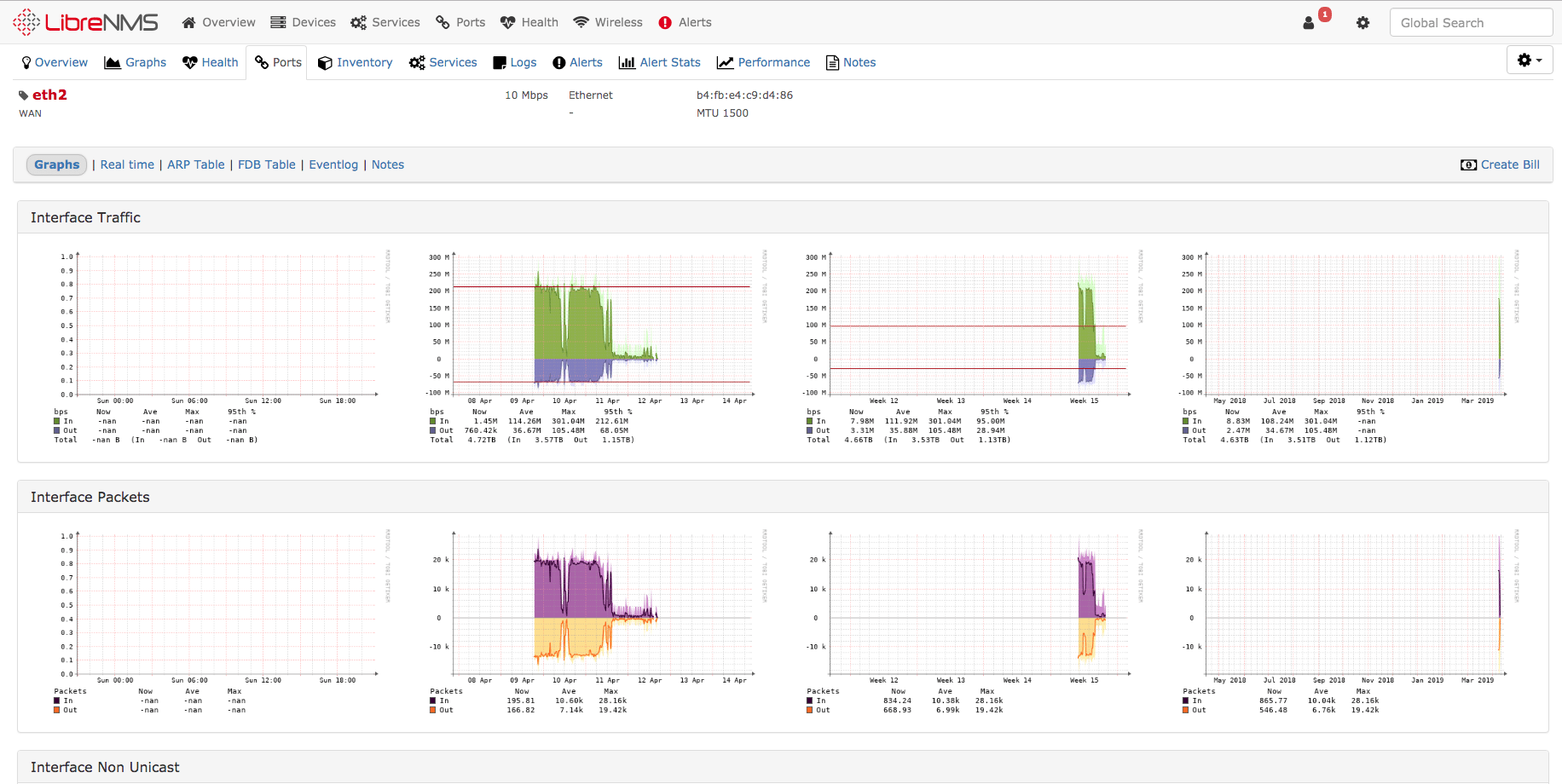Open the ARP Table for eth2

(195, 164)
